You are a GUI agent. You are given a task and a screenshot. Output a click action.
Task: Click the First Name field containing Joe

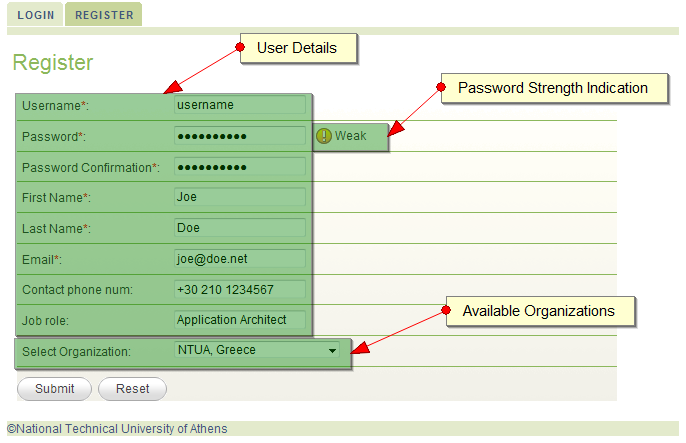click(240, 197)
